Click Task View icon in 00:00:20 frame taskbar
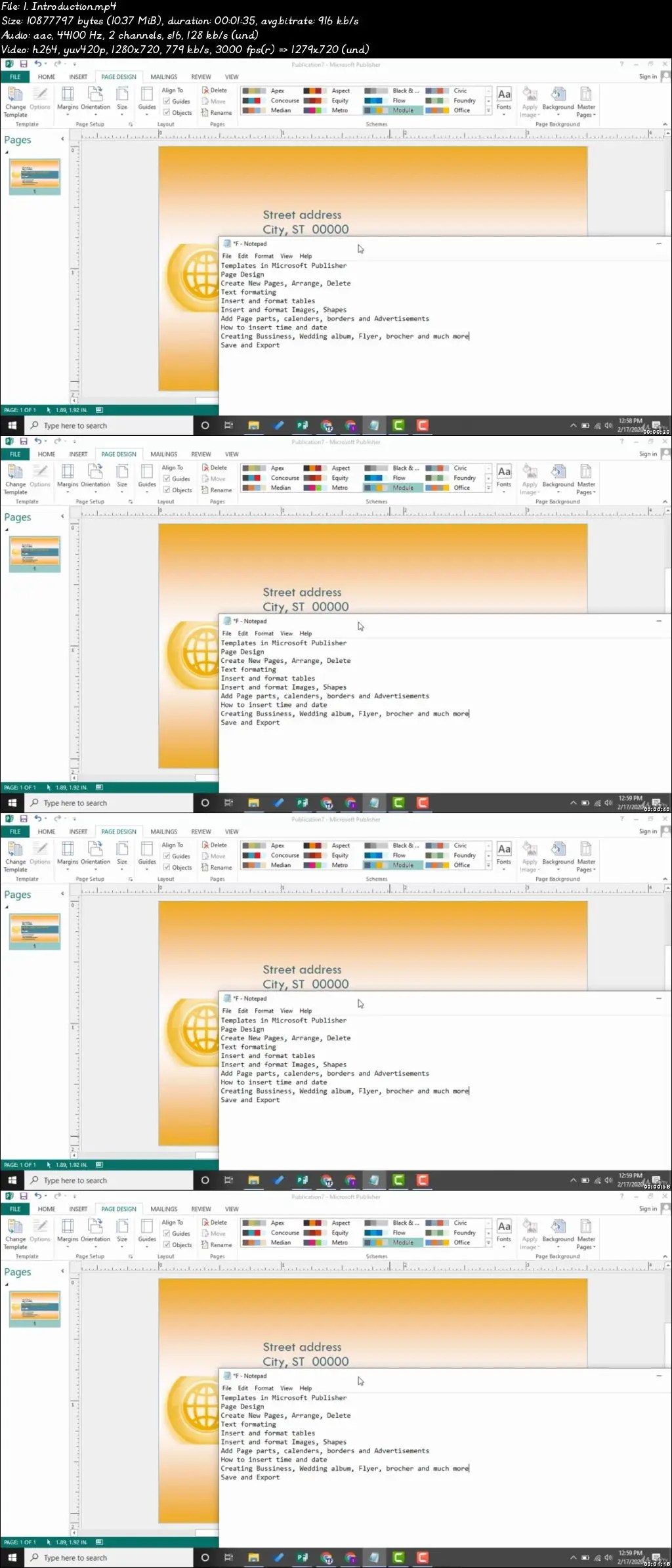This screenshot has width=672, height=1568. click(229, 425)
